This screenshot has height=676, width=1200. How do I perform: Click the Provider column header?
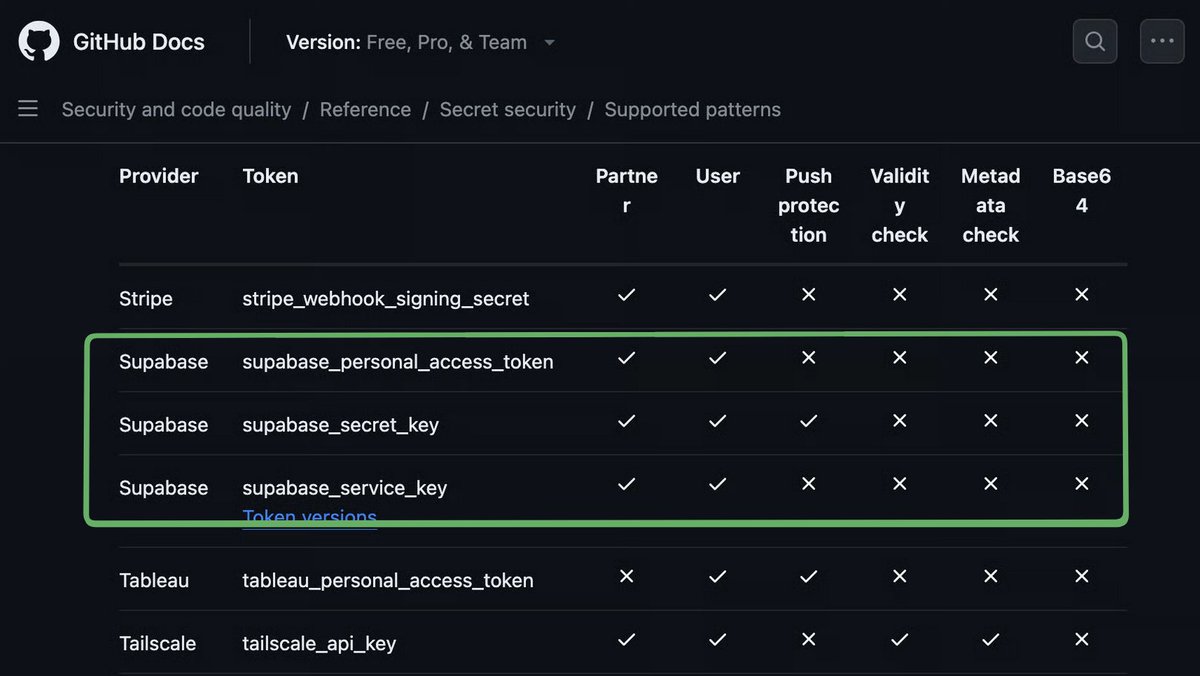(159, 176)
